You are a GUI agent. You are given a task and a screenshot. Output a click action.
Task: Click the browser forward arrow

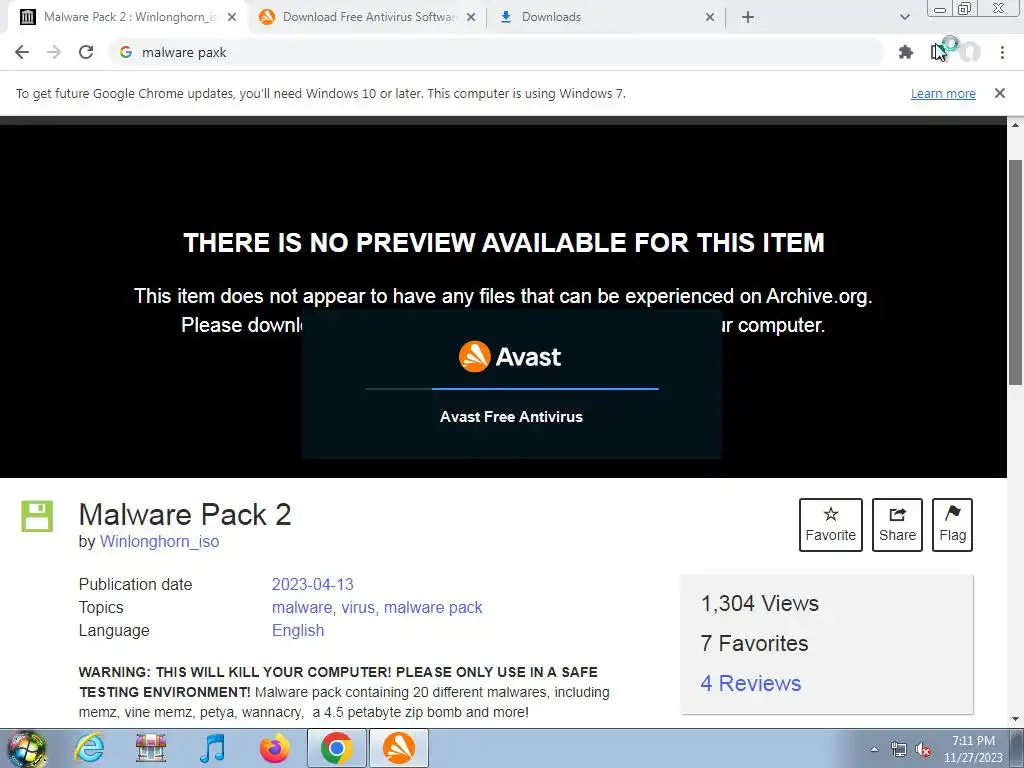(54, 52)
